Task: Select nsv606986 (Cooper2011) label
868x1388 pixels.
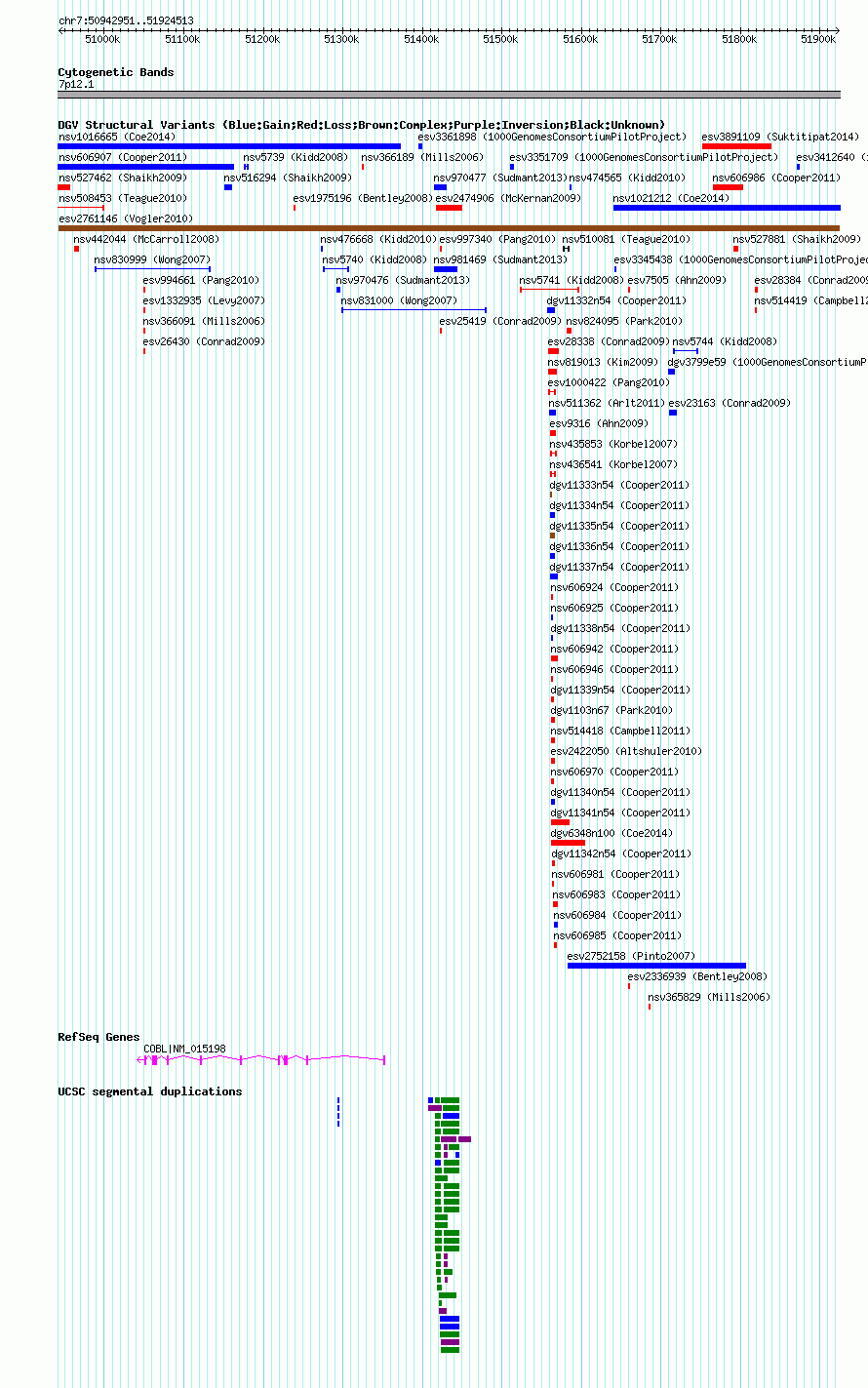Action: click(x=776, y=178)
